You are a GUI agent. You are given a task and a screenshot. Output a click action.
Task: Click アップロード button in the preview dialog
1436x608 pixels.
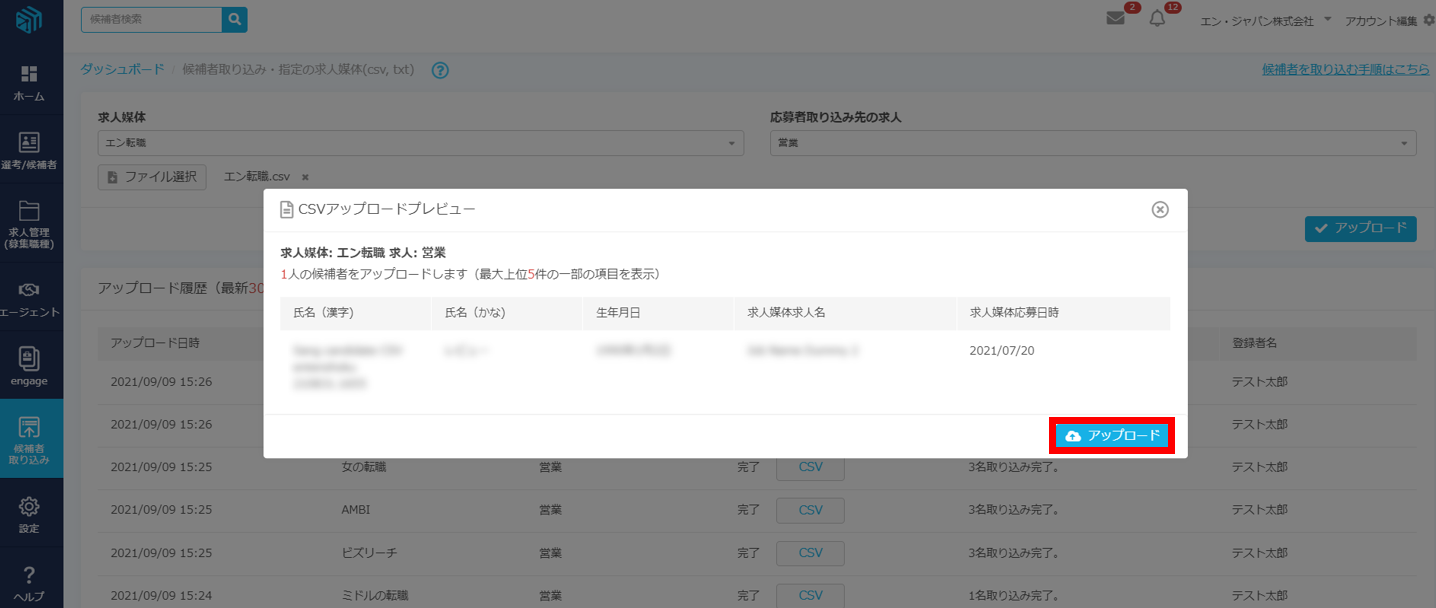point(1112,436)
